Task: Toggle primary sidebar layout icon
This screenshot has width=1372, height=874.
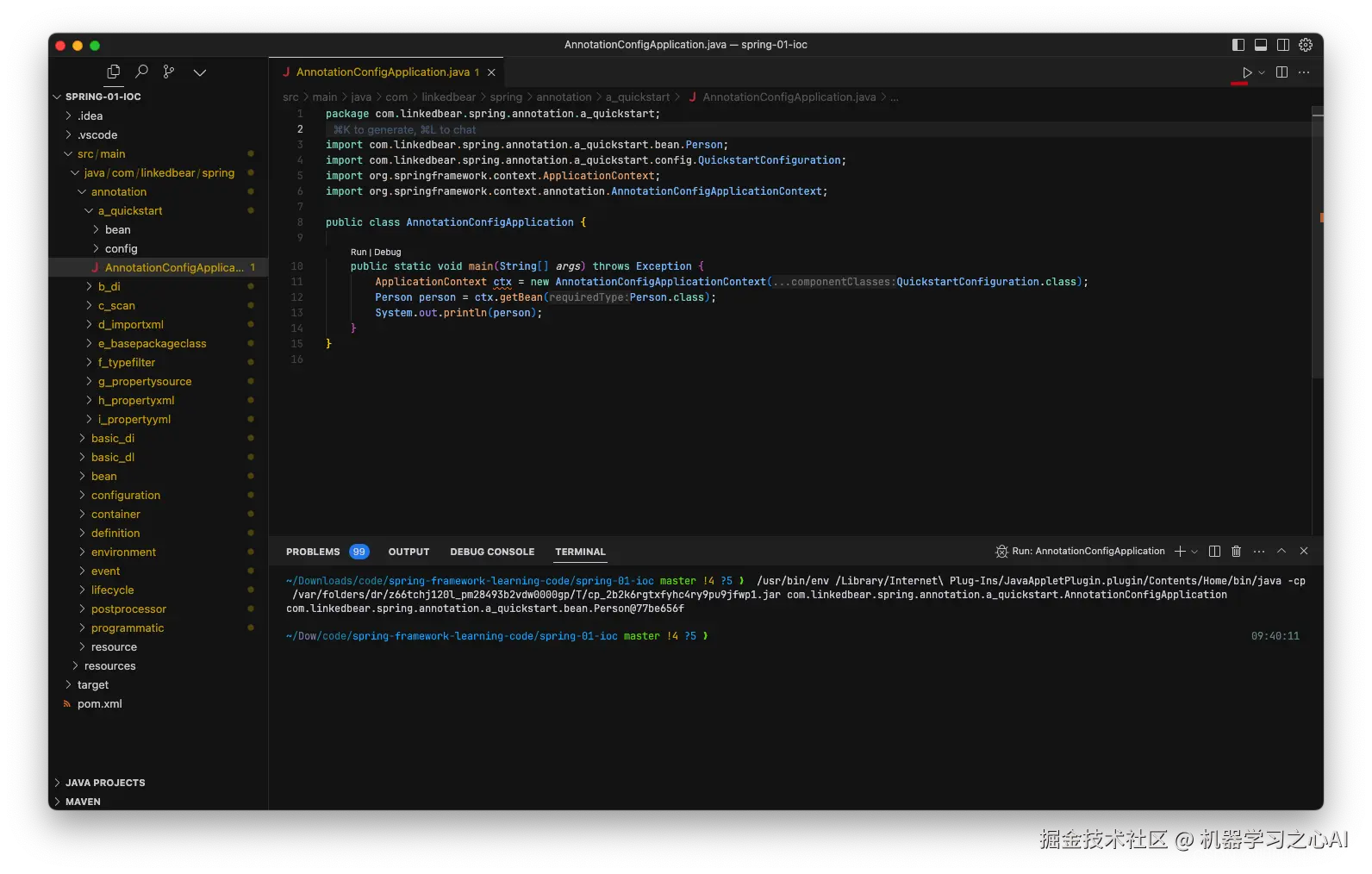Action: [x=1238, y=45]
